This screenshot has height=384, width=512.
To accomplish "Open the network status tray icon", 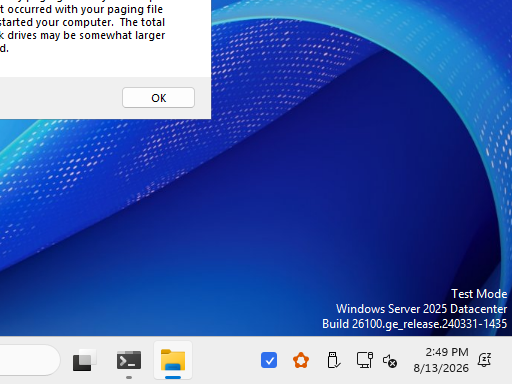I will coord(365,360).
